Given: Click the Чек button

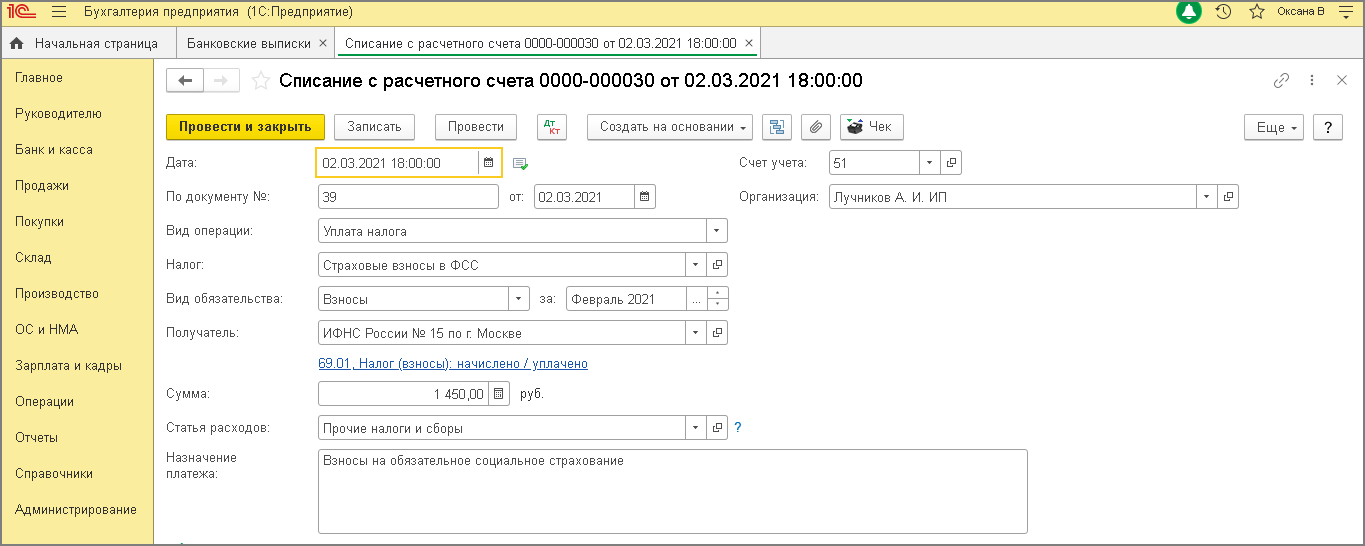Looking at the screenshot, I should tap(872, 127).
